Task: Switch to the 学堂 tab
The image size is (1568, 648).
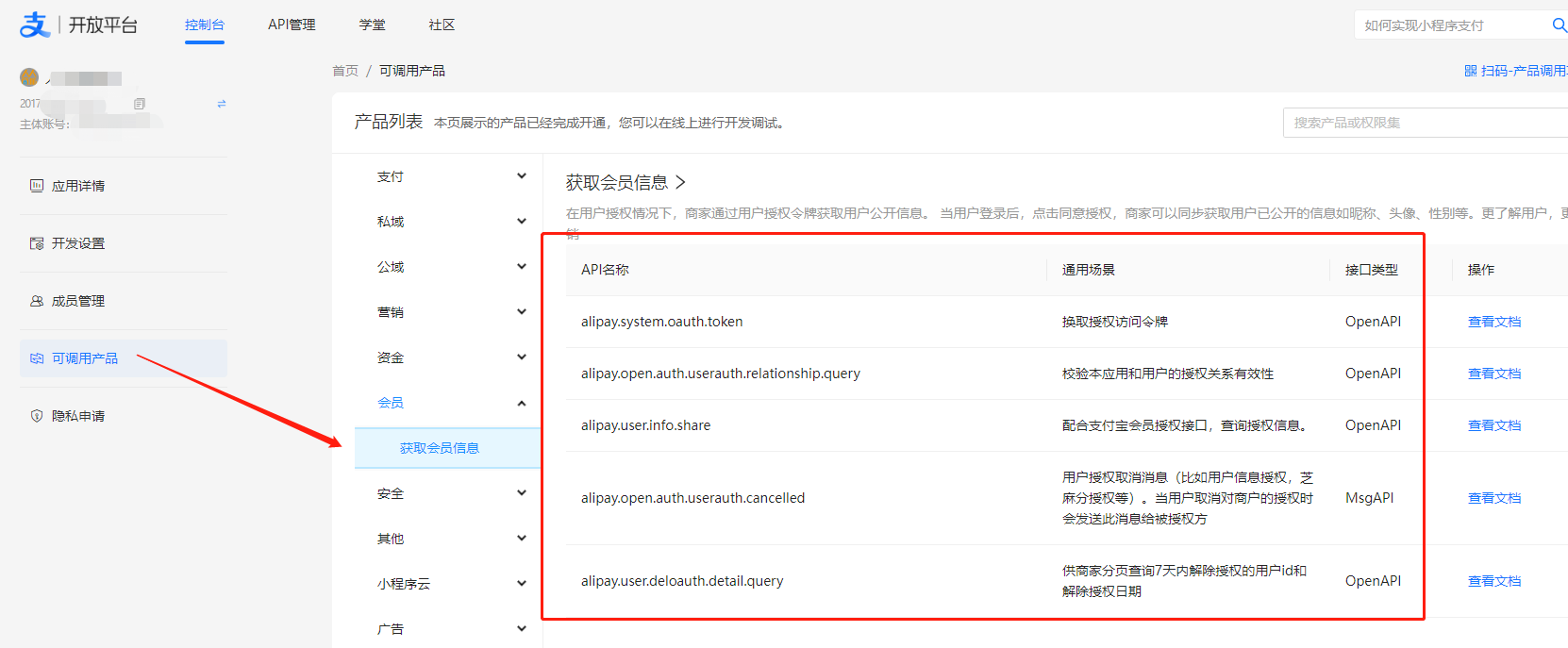Action: click(372, 25)
